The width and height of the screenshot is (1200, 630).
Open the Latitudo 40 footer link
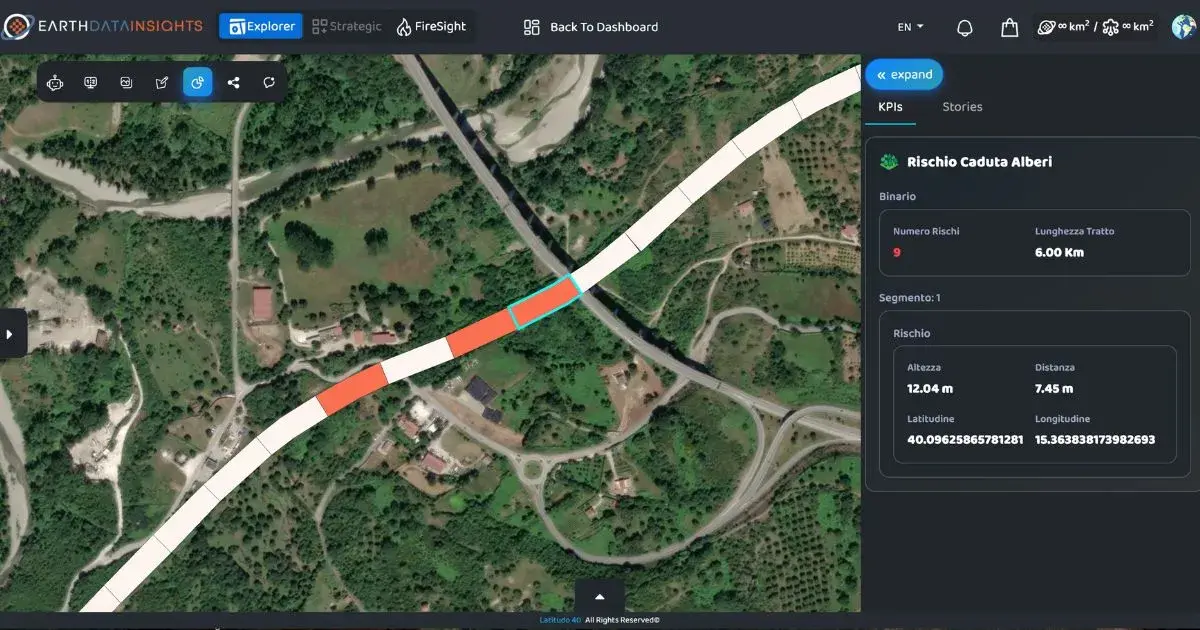point(560,621)
